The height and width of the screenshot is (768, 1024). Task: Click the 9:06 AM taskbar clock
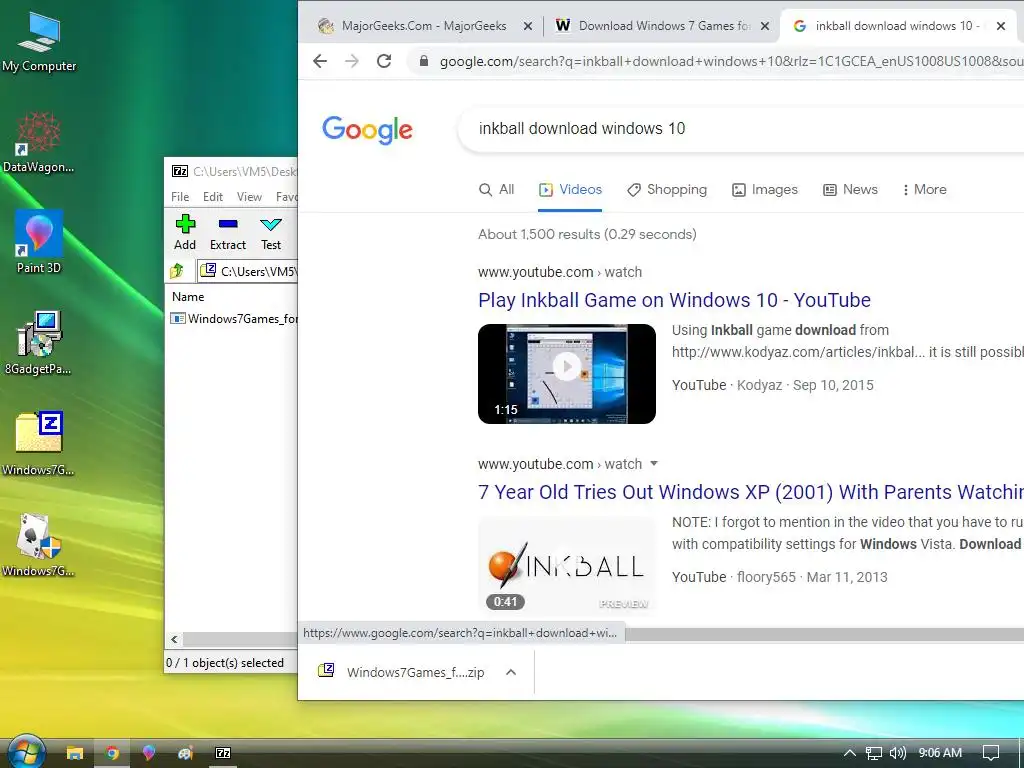(940, 753)
